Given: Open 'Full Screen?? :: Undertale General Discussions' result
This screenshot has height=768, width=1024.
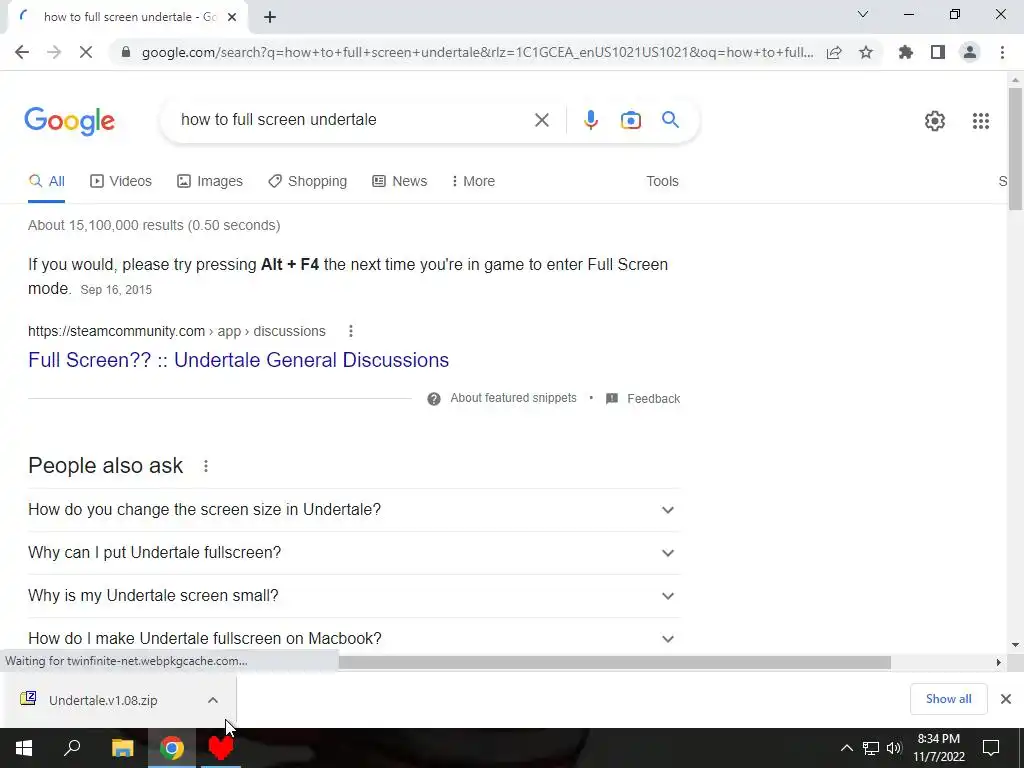Looking at the screenshot, I should tap(238, 360).
